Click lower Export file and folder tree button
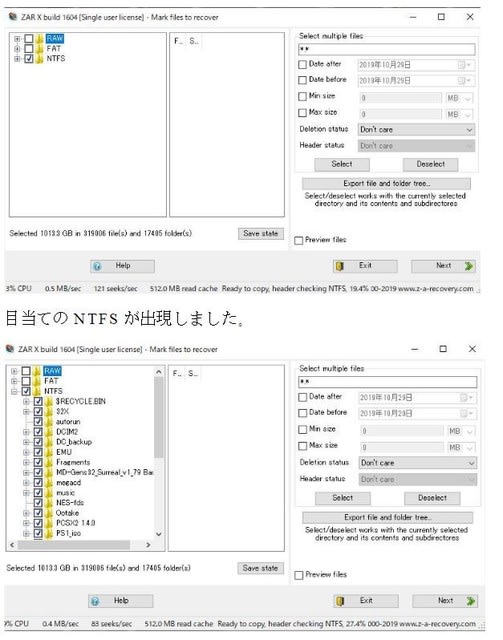The image size is (503, 640). (387, 518)
